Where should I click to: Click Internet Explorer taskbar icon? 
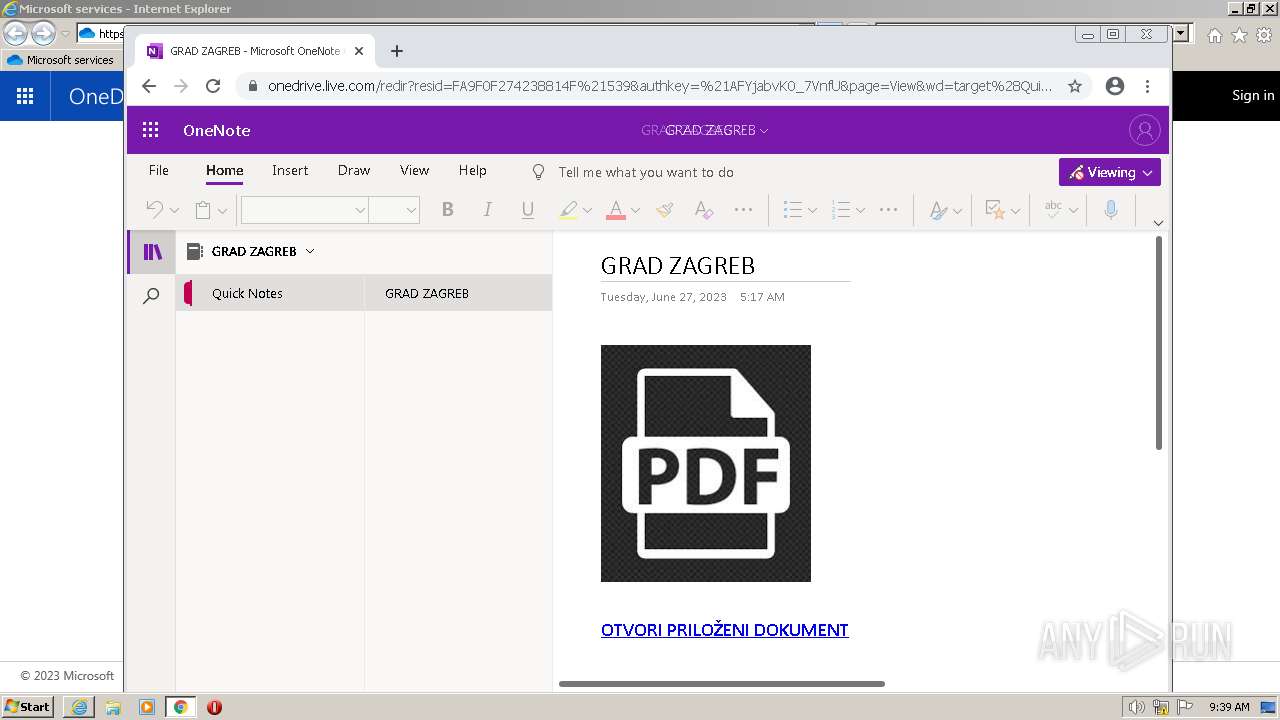click(x=79, y=707)
